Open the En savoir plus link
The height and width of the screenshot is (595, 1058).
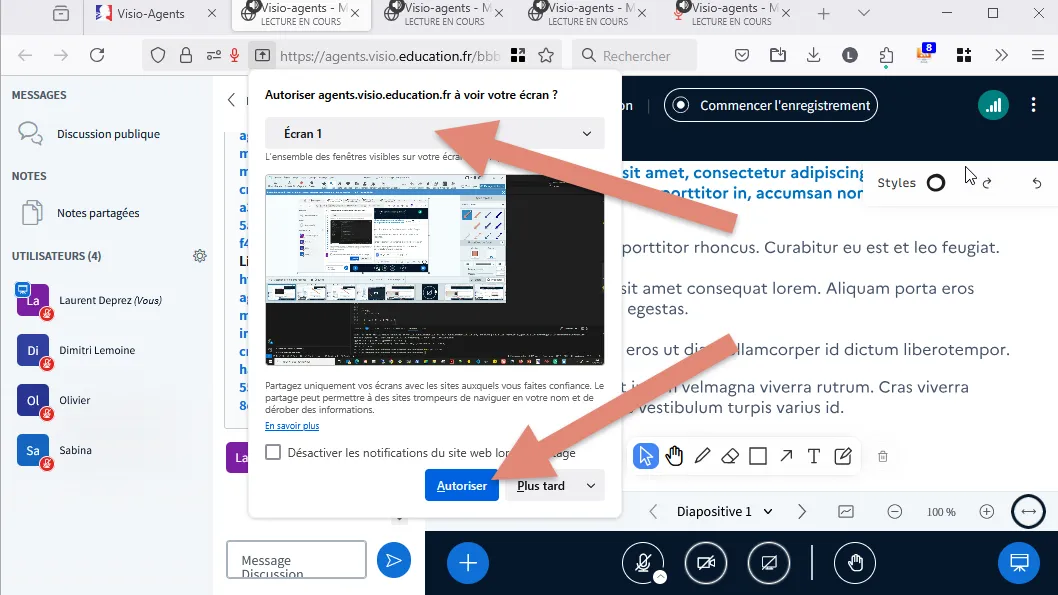(291, 426)
